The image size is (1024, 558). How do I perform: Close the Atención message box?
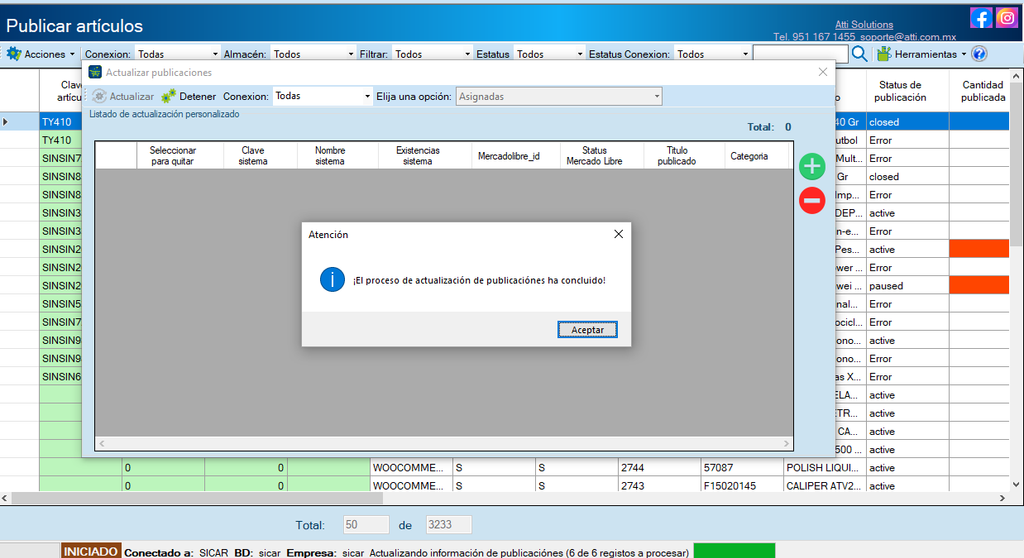click(x=618, y=234)
